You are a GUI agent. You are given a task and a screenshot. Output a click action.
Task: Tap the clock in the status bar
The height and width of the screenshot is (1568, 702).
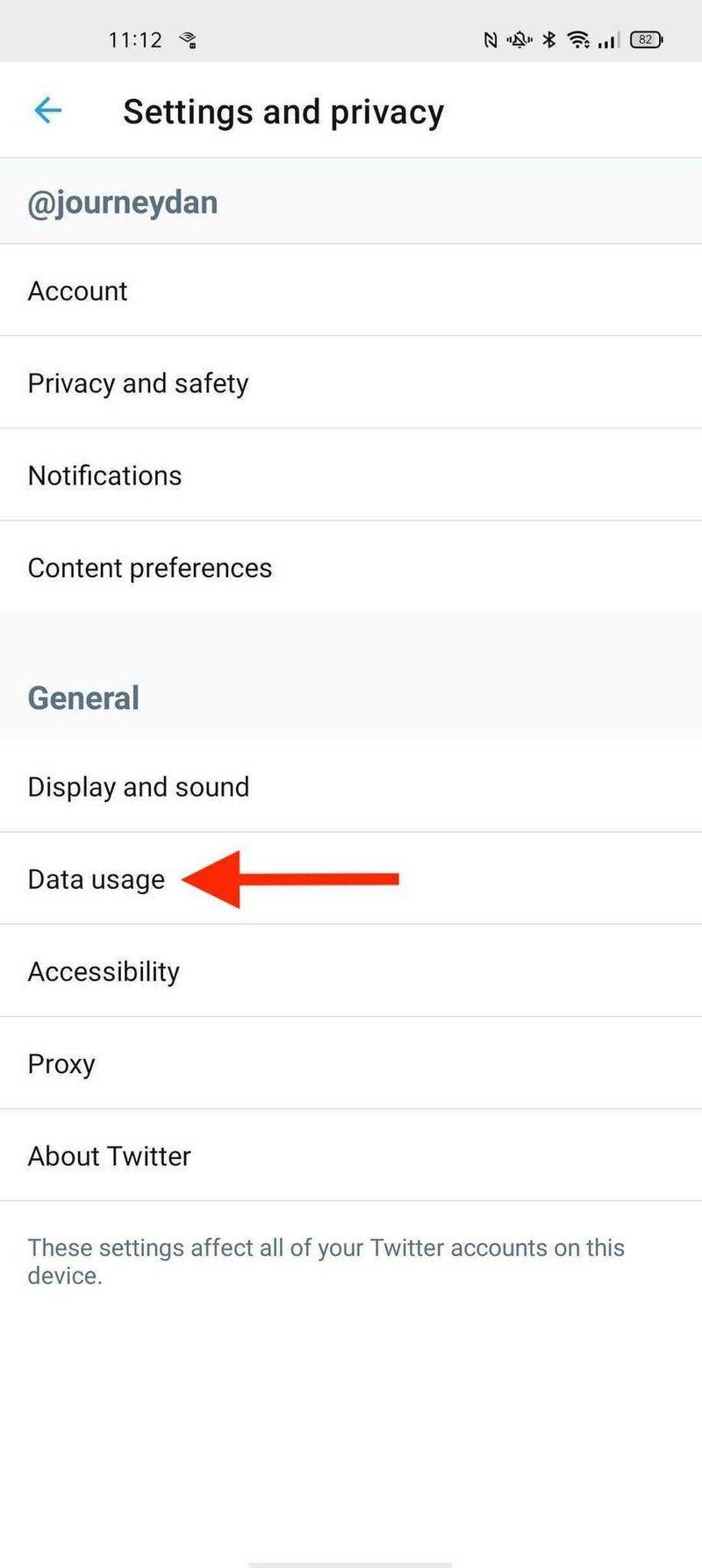pos(135,38)
